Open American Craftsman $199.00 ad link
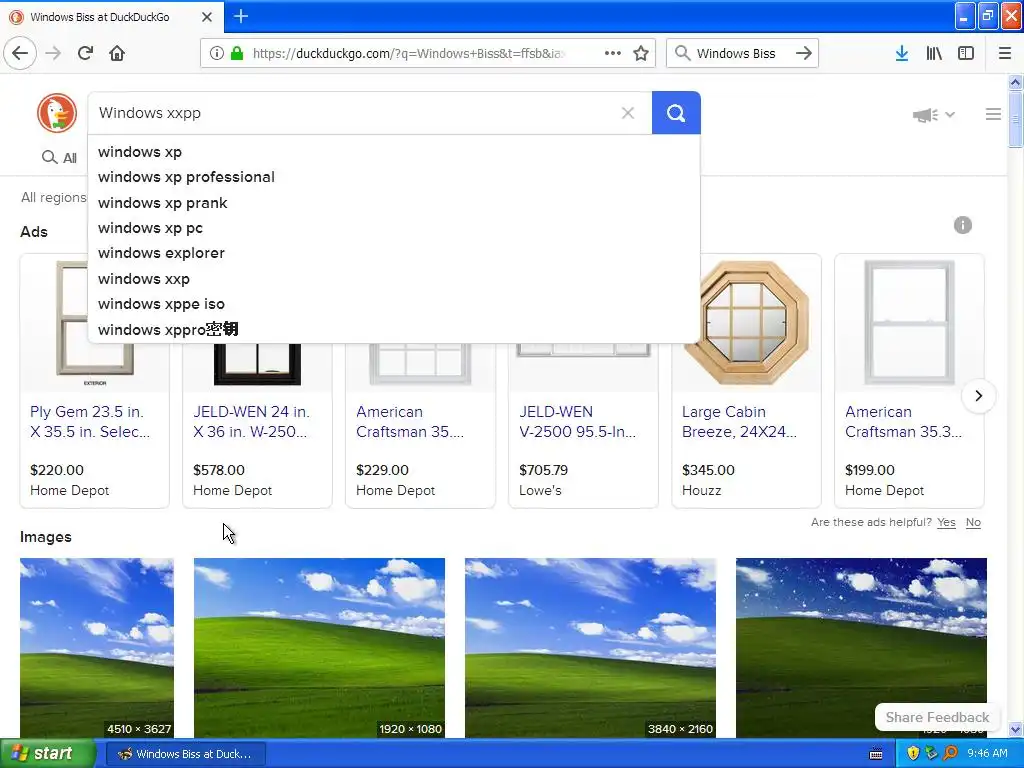This screenshot has height=768, width=1024. [x=903, y=422]
